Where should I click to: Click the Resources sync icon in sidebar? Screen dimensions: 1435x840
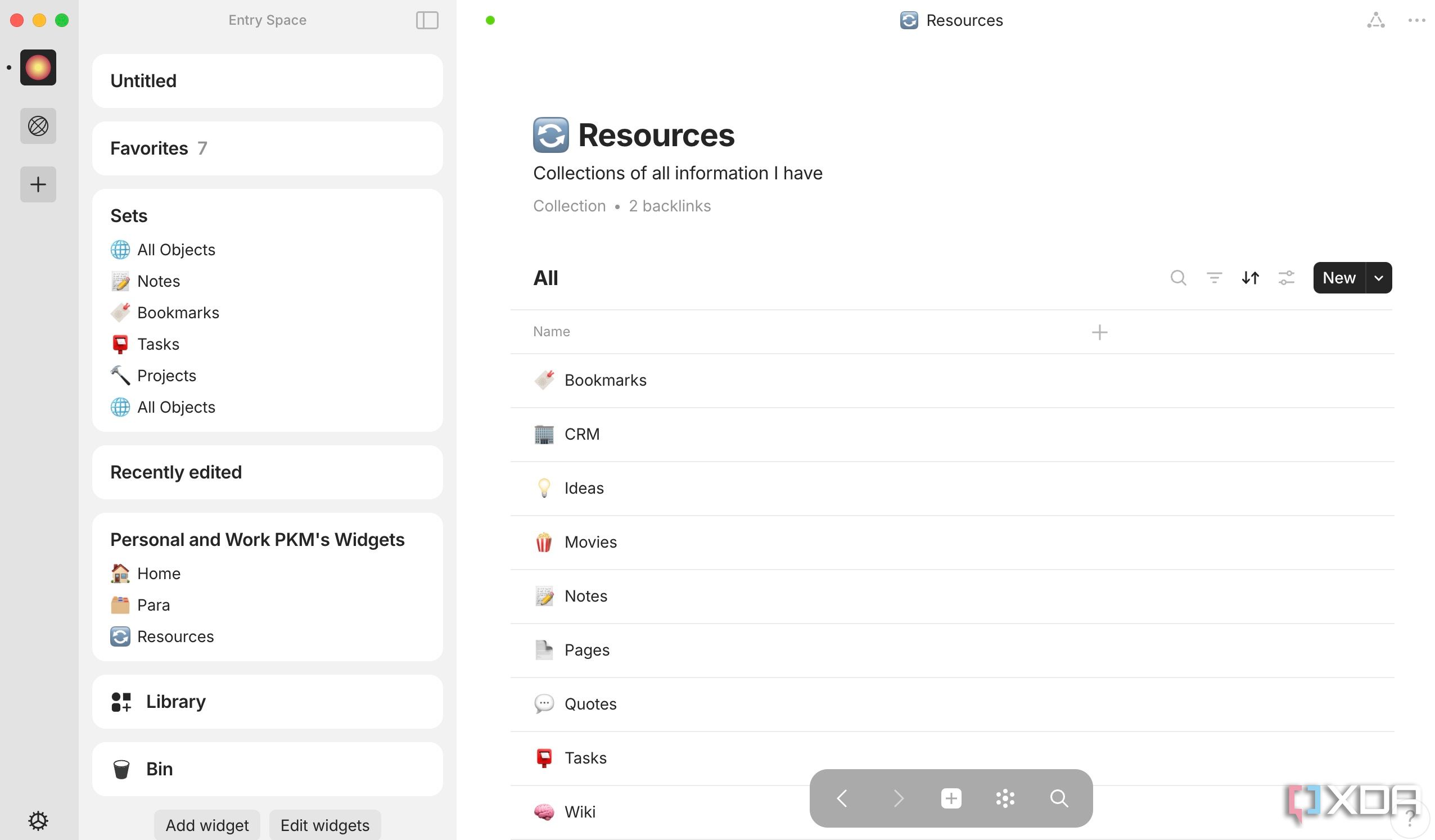(120, 636)
